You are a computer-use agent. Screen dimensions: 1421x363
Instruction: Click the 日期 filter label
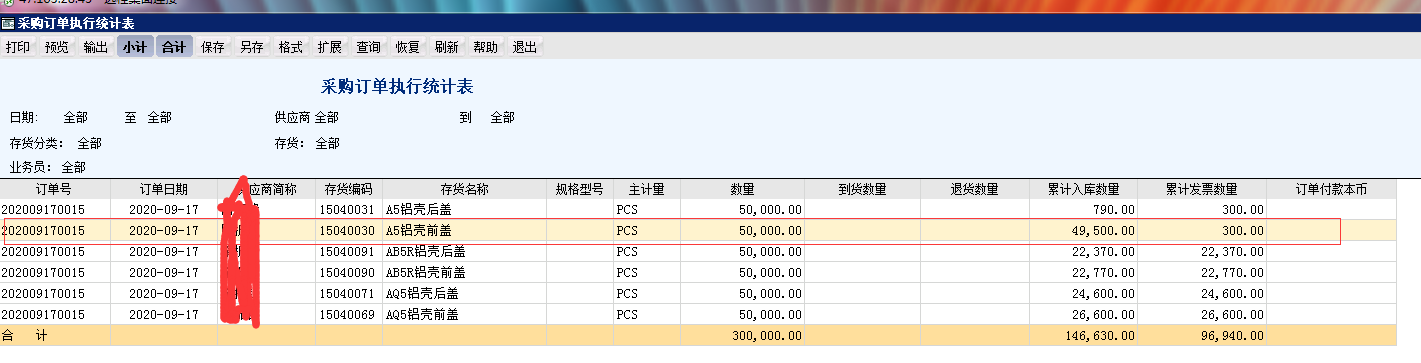tap(23, 118)
